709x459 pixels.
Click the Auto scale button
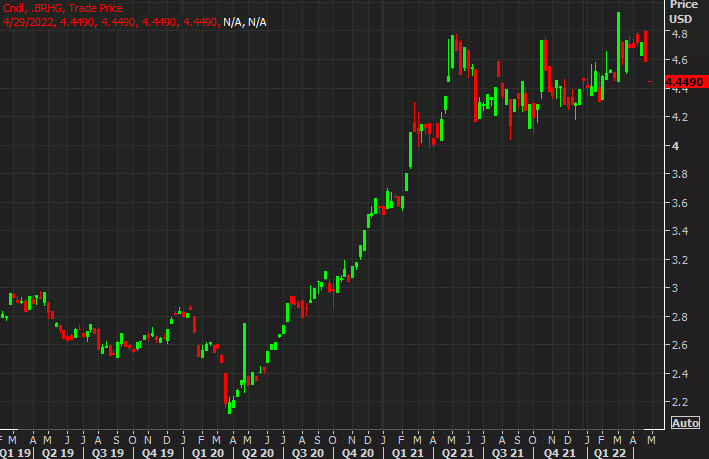pyautogui.click(x=684, y=422)
